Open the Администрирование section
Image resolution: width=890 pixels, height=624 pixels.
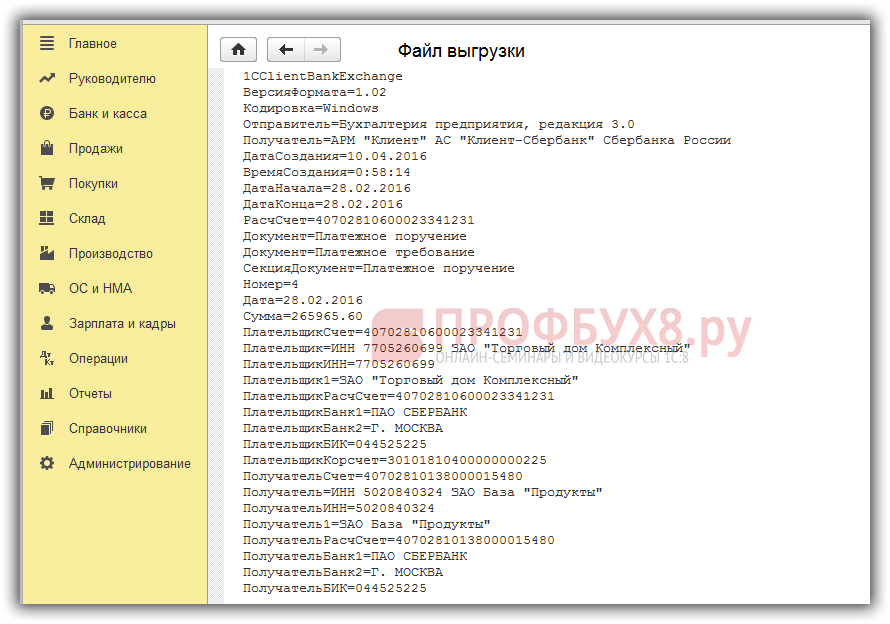coord(129,464)
